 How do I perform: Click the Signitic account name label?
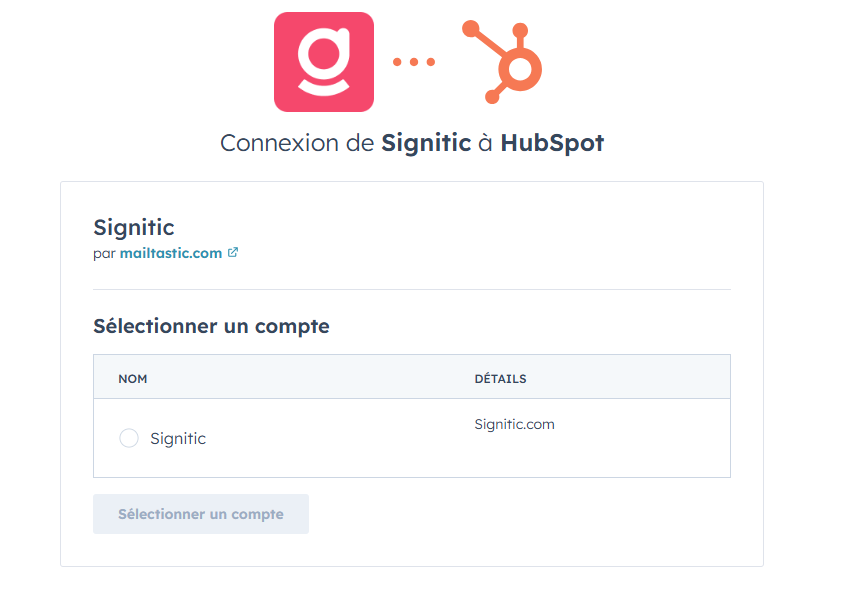pos(178,438)
